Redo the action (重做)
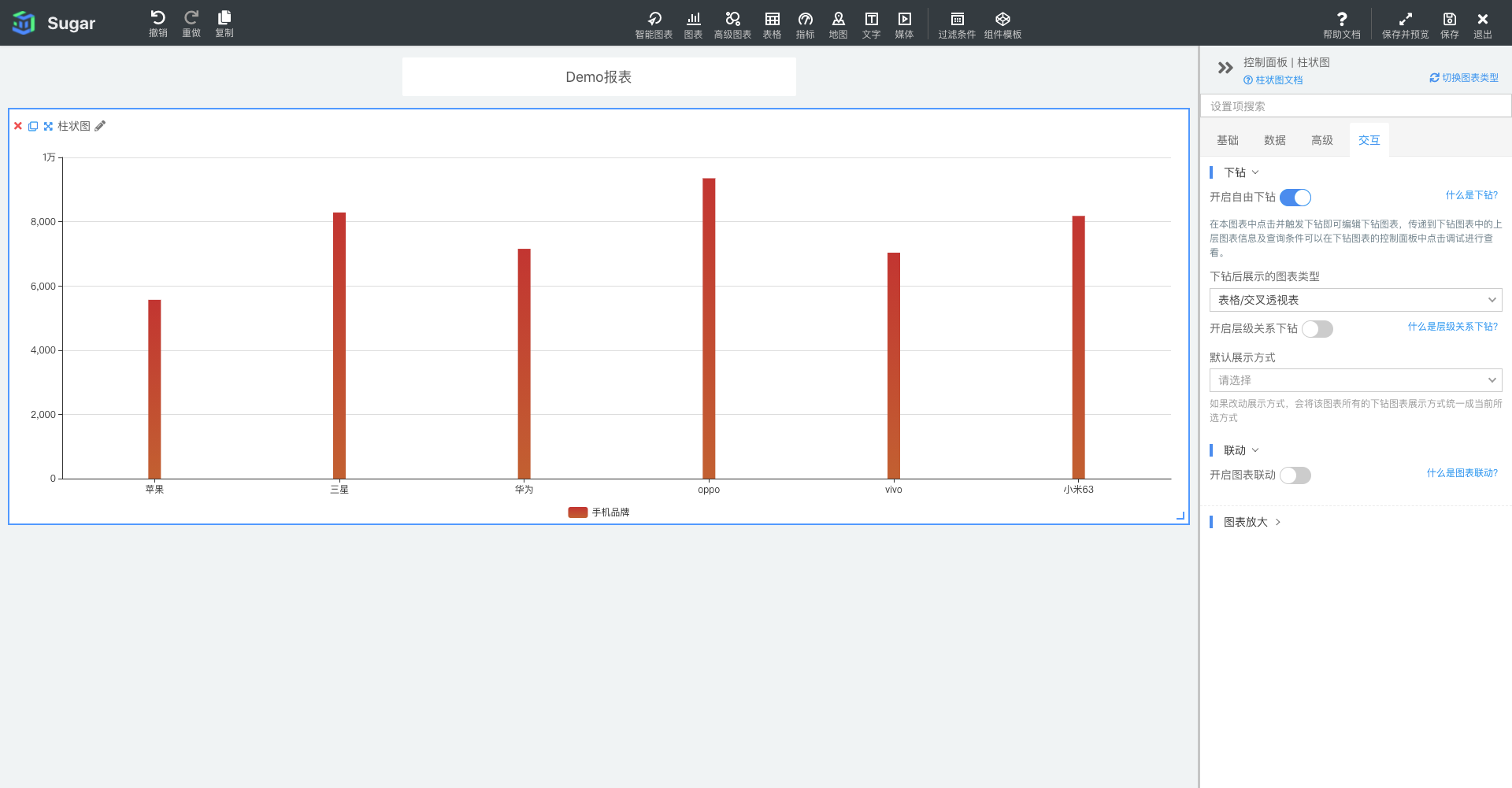Viewport: 1512px width, 788px height. pyautogui.click(x=191, y=24)
